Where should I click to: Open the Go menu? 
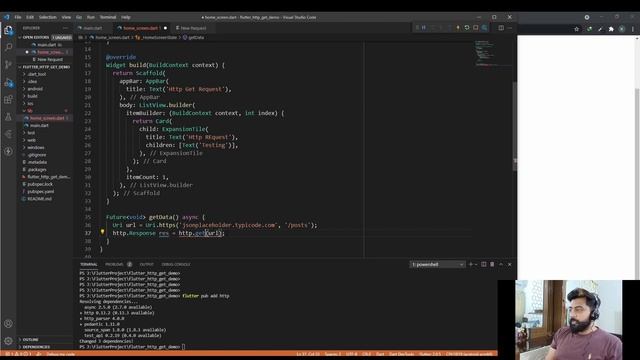79,17
